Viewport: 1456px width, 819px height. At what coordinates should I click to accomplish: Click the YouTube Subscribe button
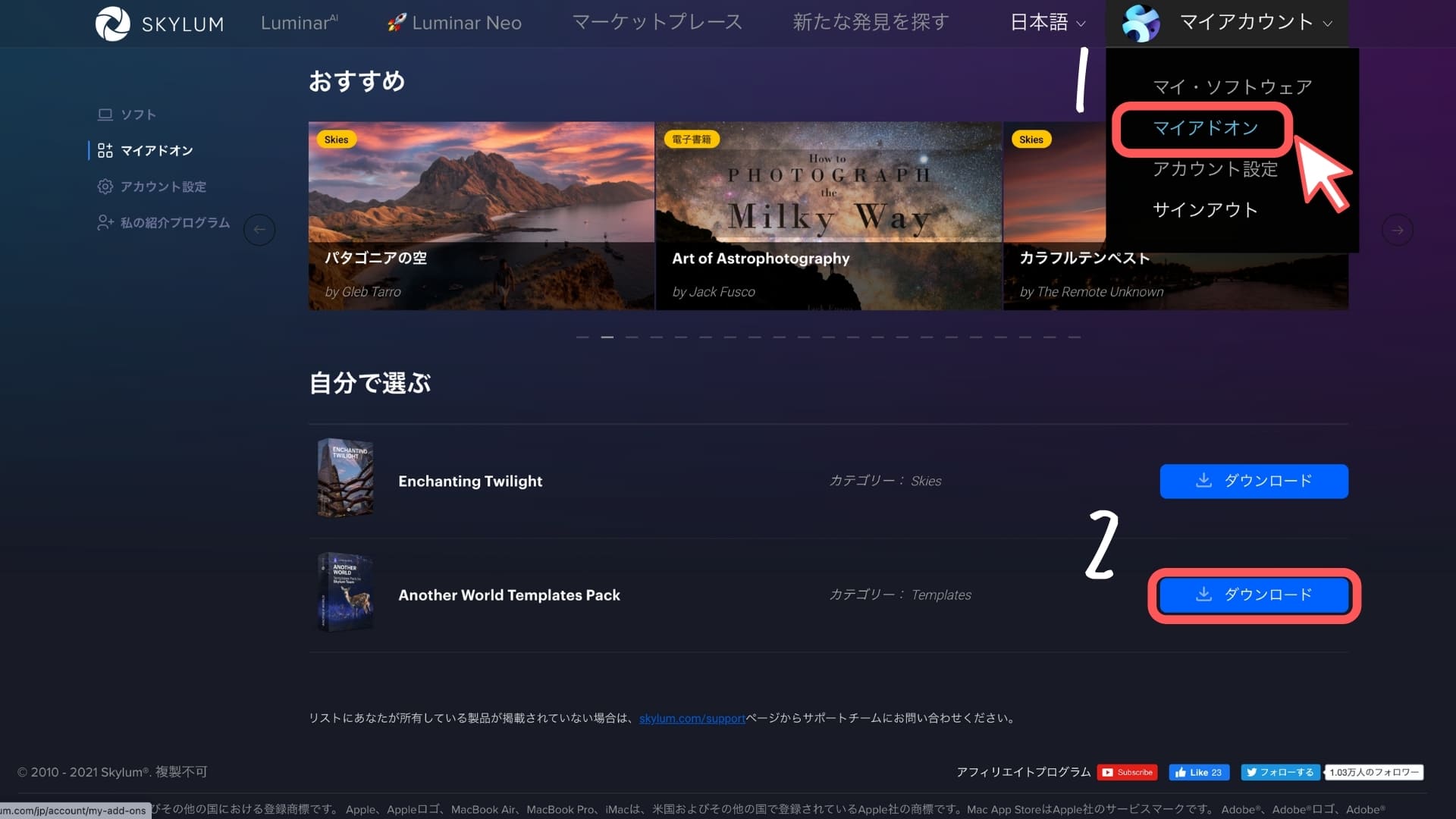tap(1127, 772)
